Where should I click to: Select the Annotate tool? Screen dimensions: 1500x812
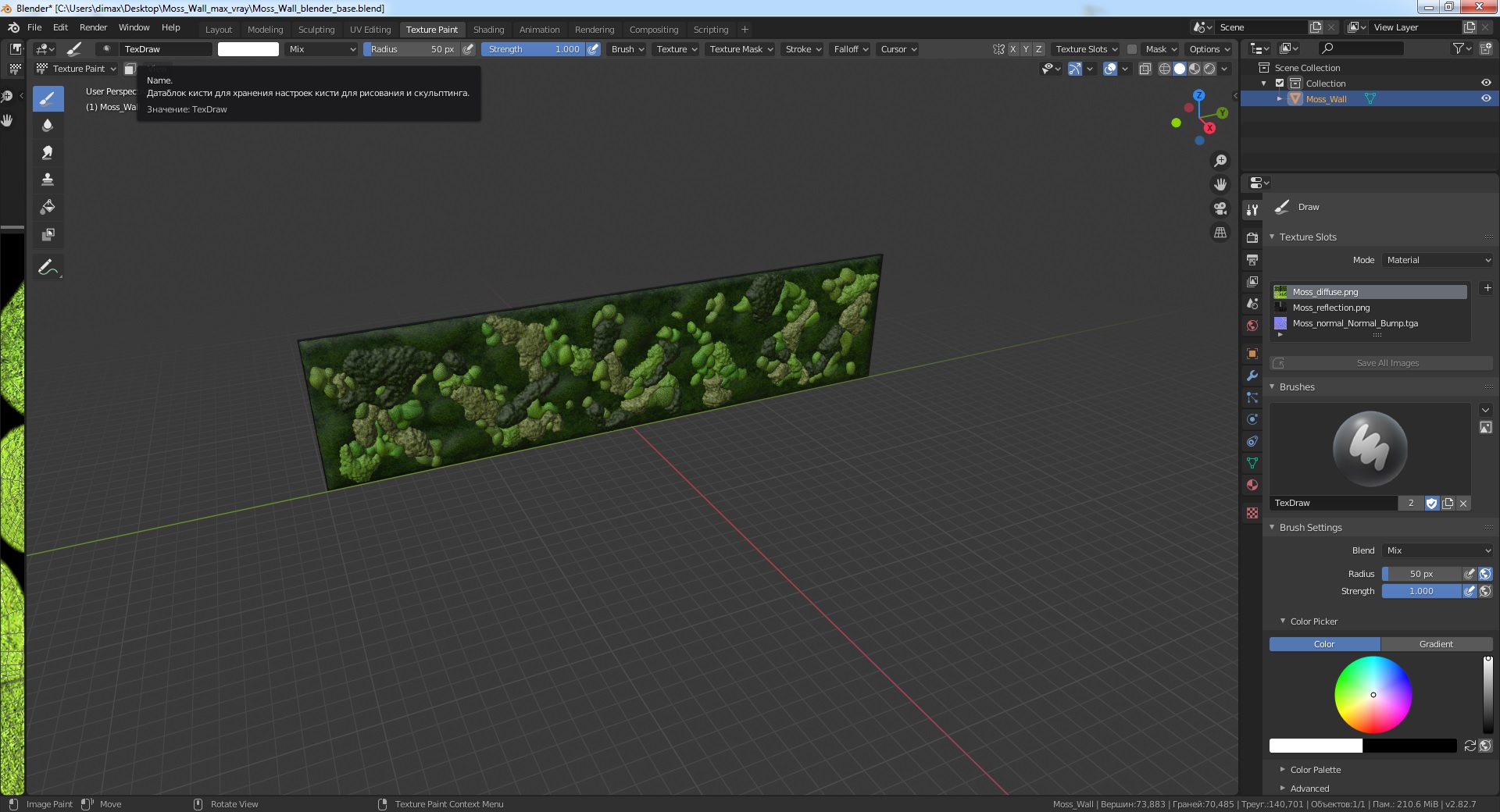coord(48,267)
